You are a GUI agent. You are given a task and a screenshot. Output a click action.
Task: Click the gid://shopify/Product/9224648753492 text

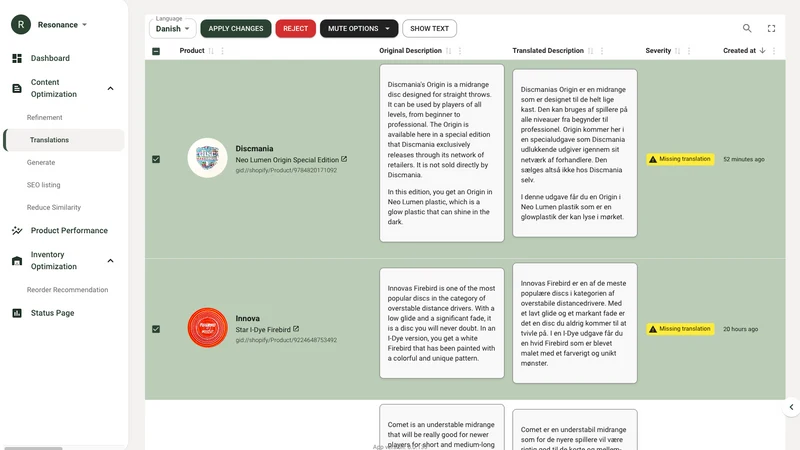(x=286, y=340)
